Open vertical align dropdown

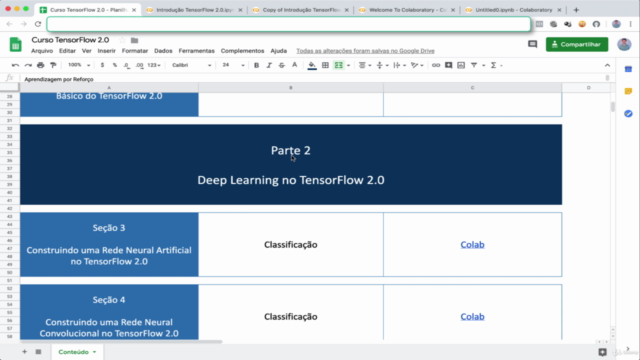tap(382, 65)
